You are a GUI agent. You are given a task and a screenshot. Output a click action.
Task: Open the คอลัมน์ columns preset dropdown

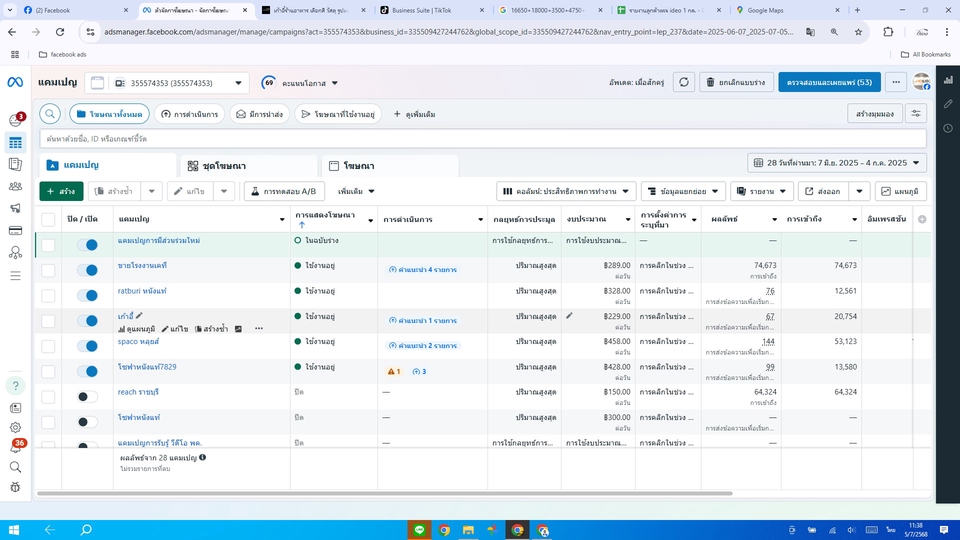click(566, 191)
